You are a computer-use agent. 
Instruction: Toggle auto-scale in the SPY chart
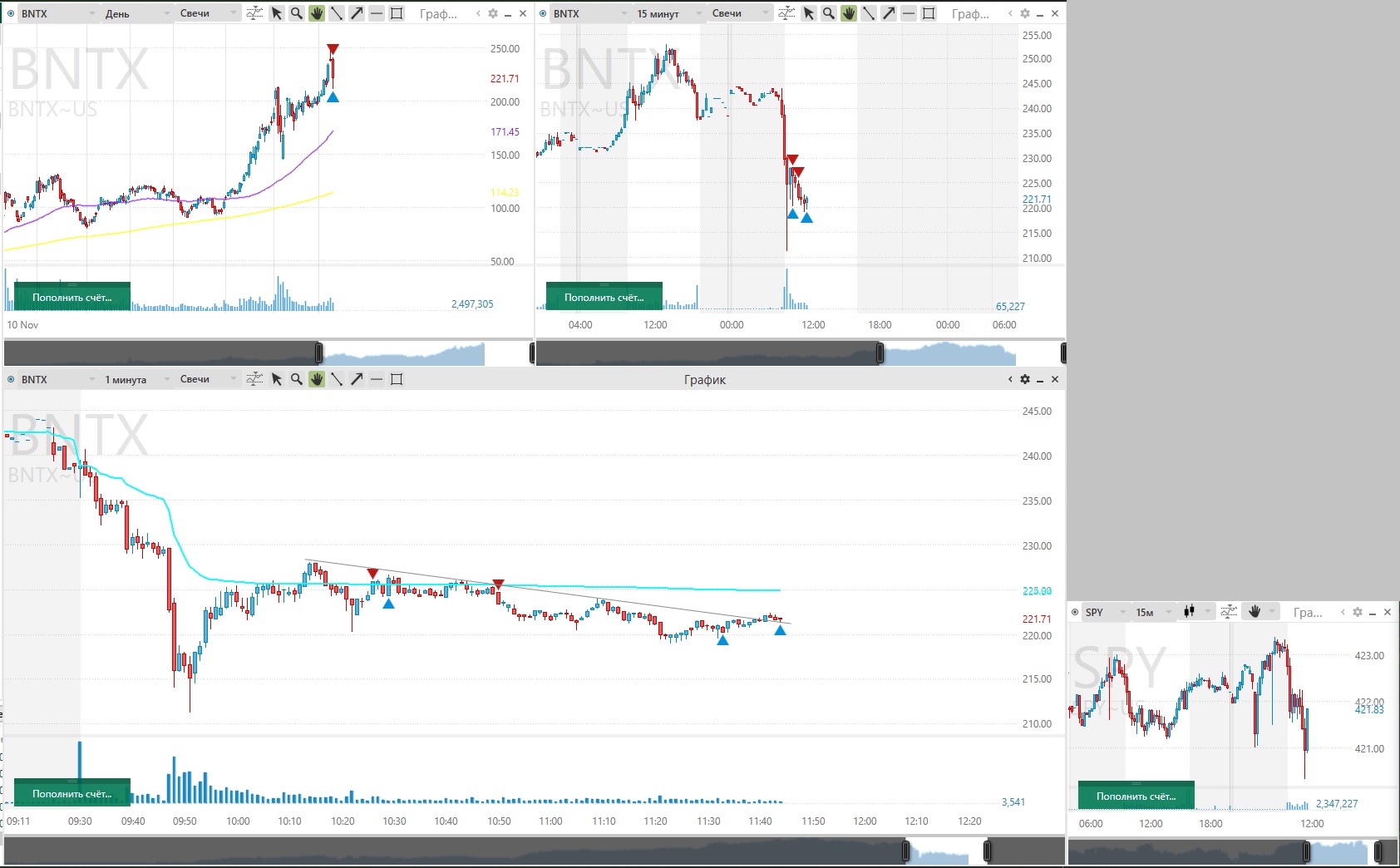[x=1229, y=612]
